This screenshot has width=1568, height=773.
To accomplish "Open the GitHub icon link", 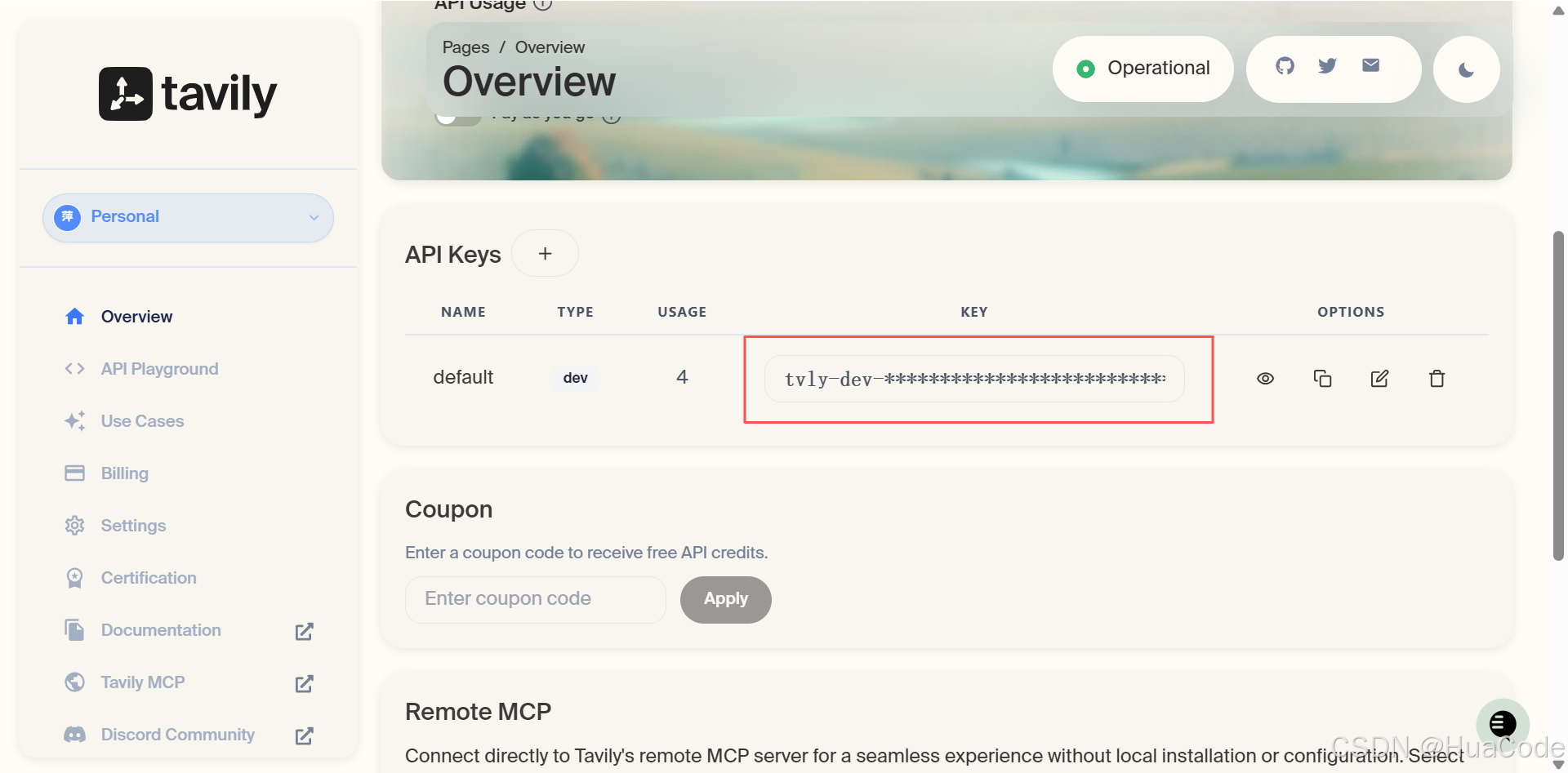I will pyautogui.click(x=1285, y=66).
